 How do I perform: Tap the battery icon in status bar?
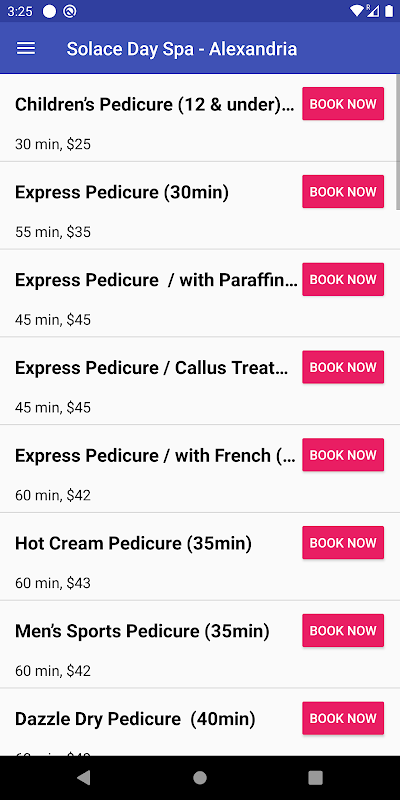click(388, 11)
